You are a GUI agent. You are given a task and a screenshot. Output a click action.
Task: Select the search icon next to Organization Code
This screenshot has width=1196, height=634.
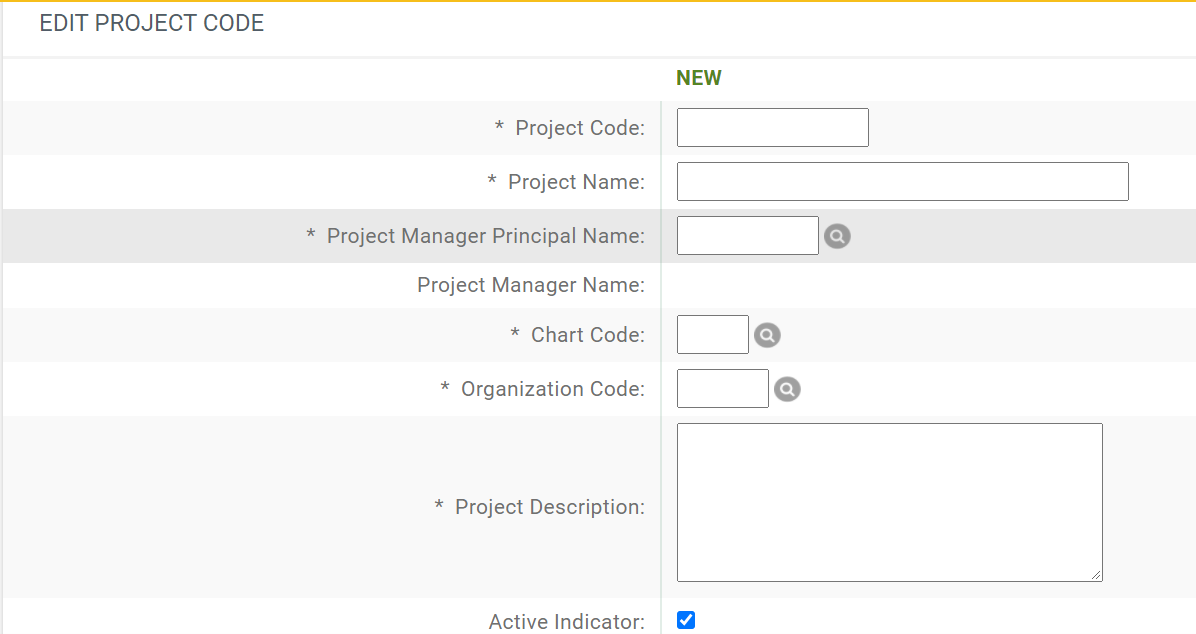click(x=787, y=388)
